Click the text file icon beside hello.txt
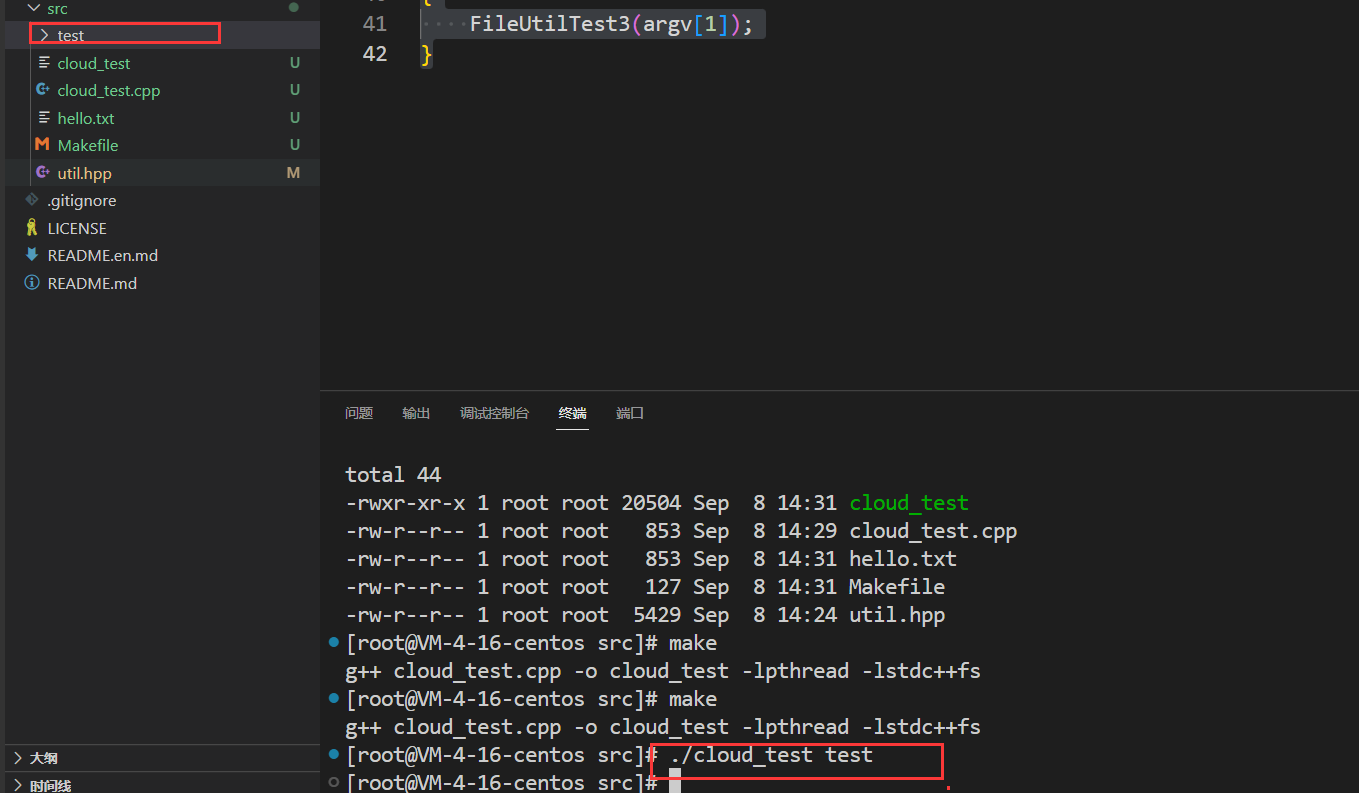The image size is (1359, 793). [44, 118]
